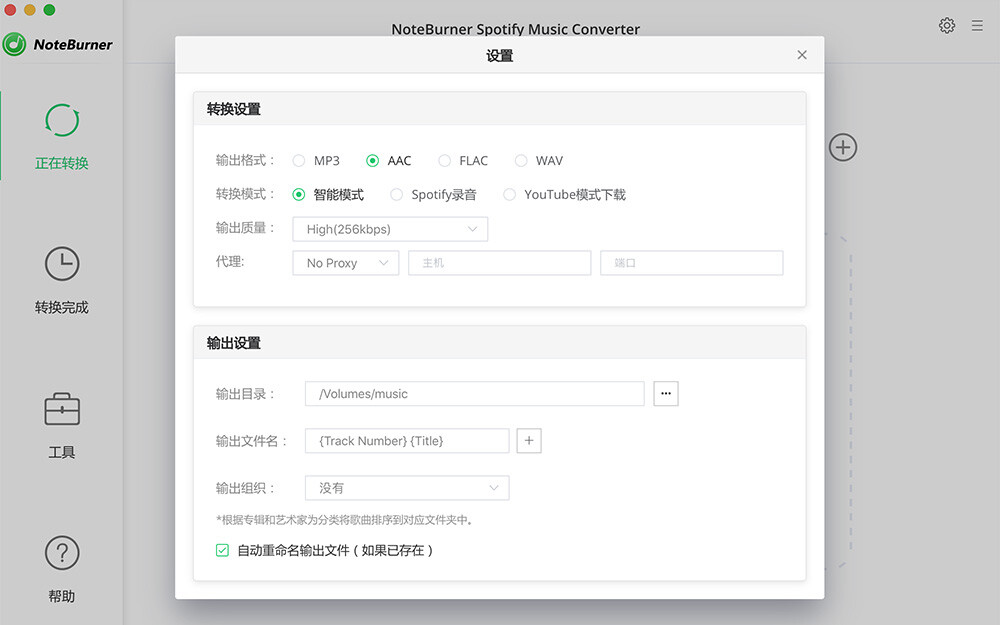This screenshot has width=1000, height=625.
Task: Toggle 自动重命名输出文件 checkbox
Action: point(222,550)
